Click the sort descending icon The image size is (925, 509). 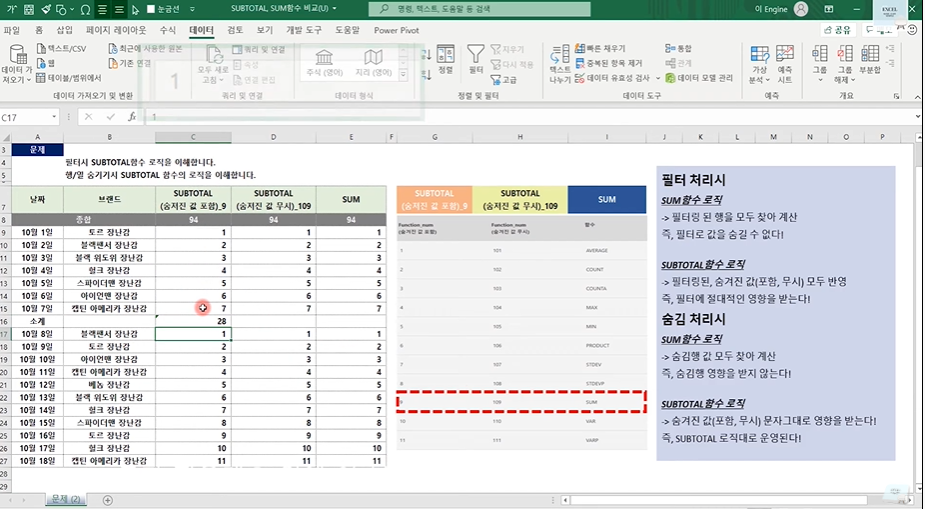point(427,74)
